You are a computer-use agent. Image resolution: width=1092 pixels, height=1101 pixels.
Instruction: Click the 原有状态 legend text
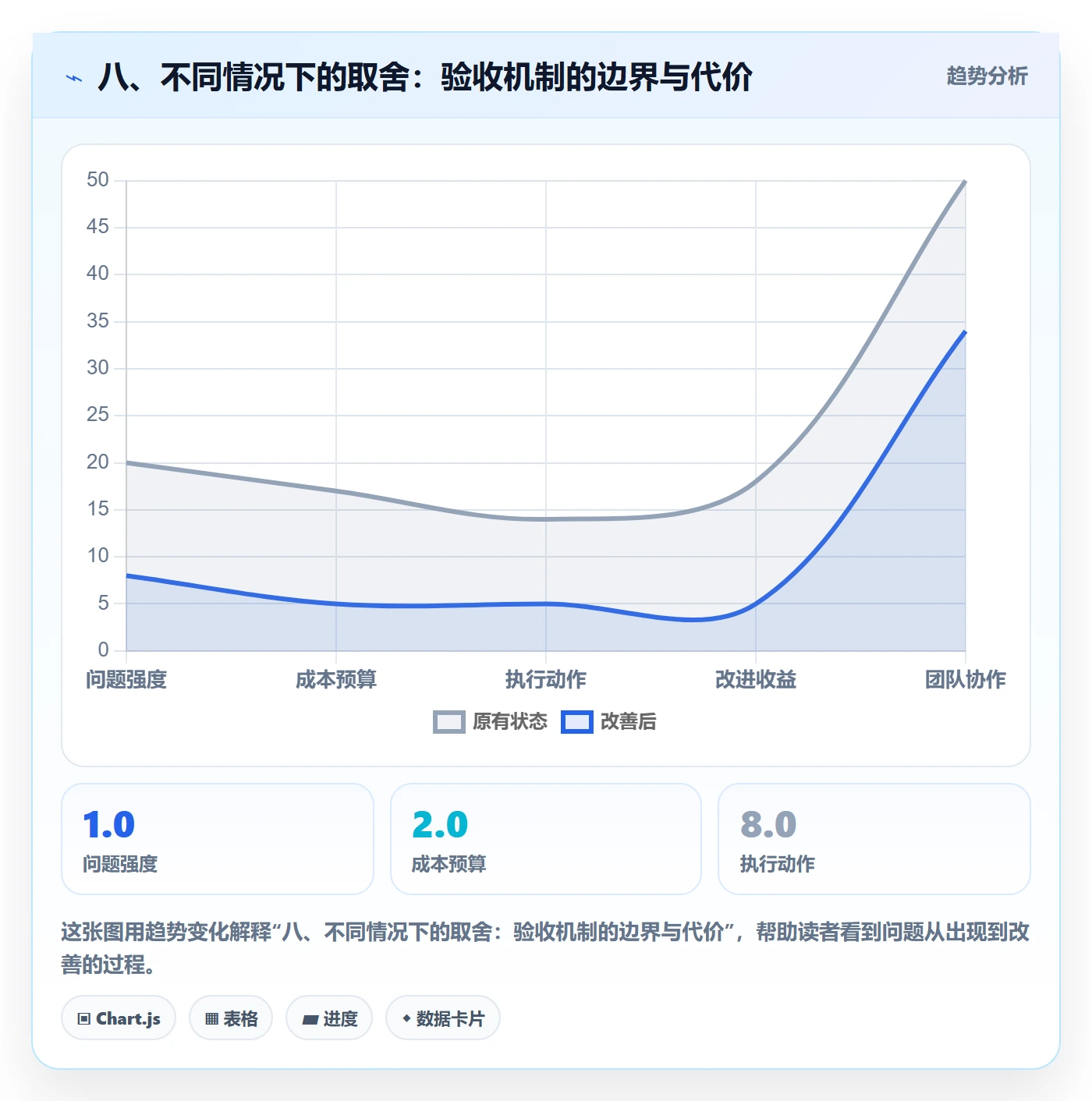pos(510,722)
